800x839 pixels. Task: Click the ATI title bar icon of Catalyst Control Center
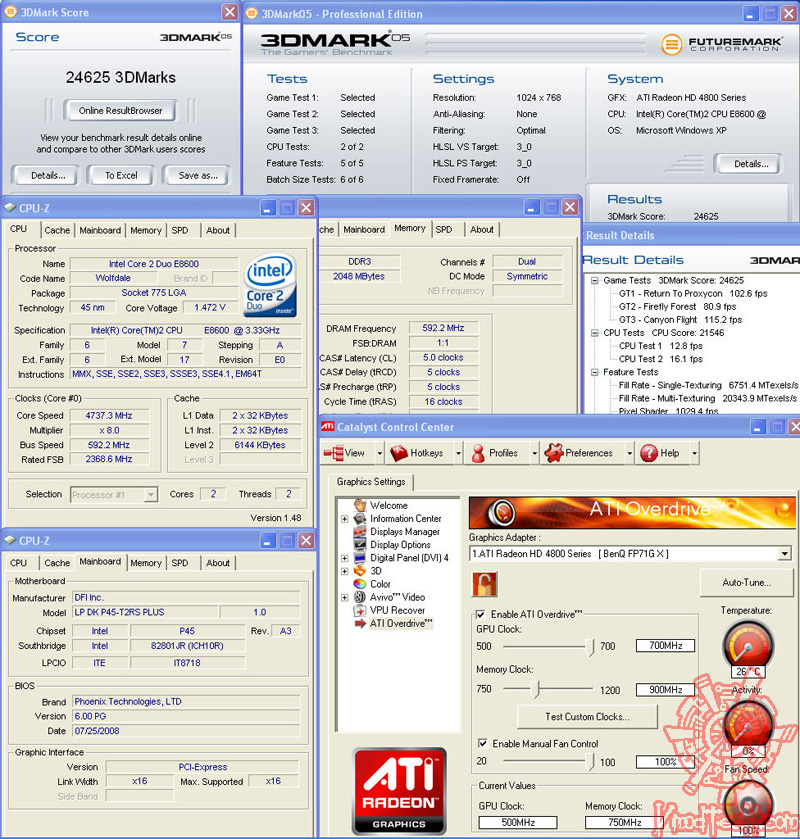pos(327,426)
